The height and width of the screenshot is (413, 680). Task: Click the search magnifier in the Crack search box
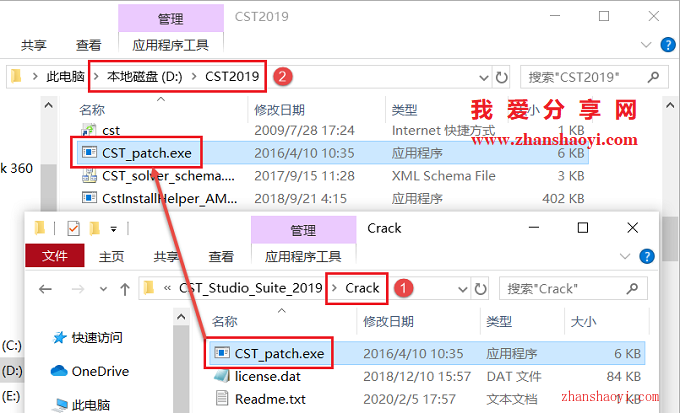(x=632, y=288)
